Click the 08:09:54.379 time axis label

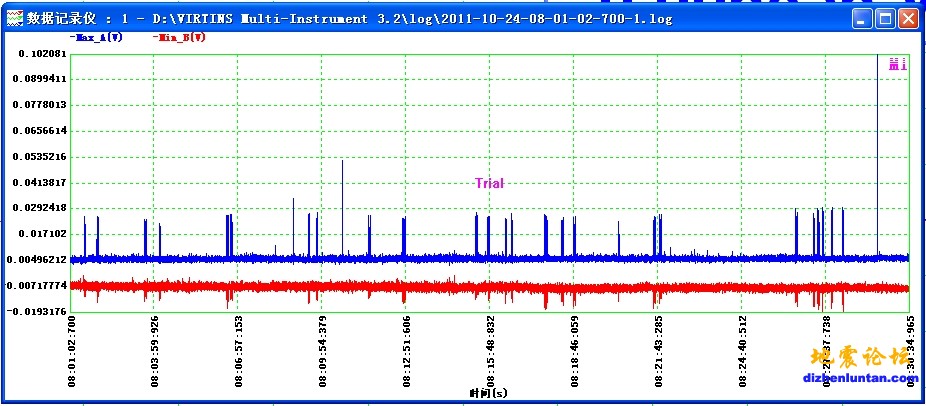click(322, 352)
